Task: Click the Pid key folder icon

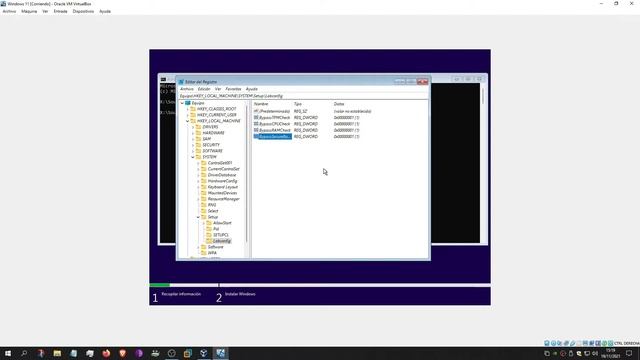Action: point(209,229)
